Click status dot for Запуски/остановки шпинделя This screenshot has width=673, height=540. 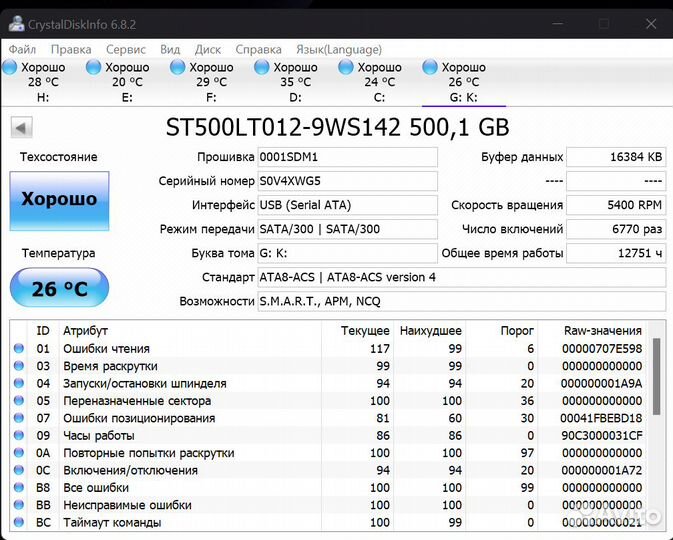[x=18, y=383]
